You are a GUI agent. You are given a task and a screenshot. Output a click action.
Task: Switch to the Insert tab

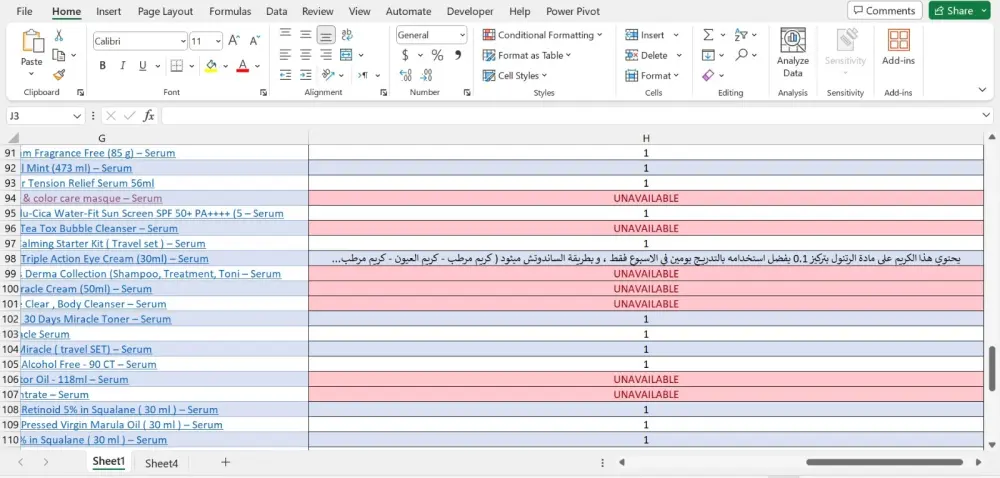coord(108,11)
